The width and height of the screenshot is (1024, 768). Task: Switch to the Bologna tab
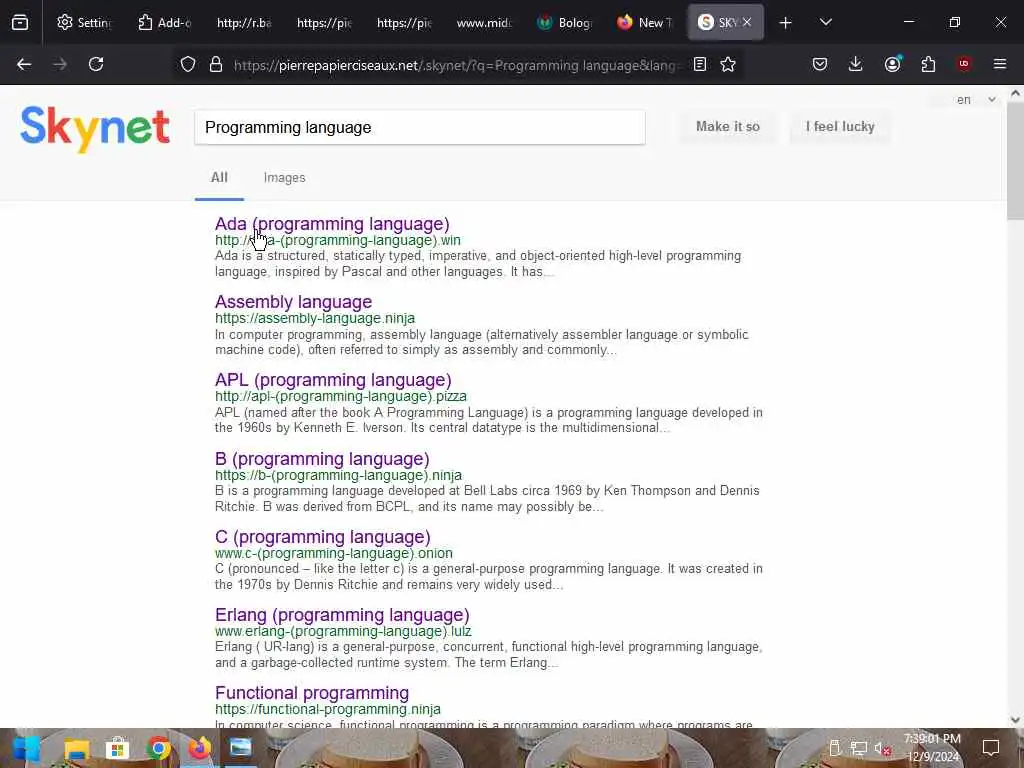(x=564, y=22)
